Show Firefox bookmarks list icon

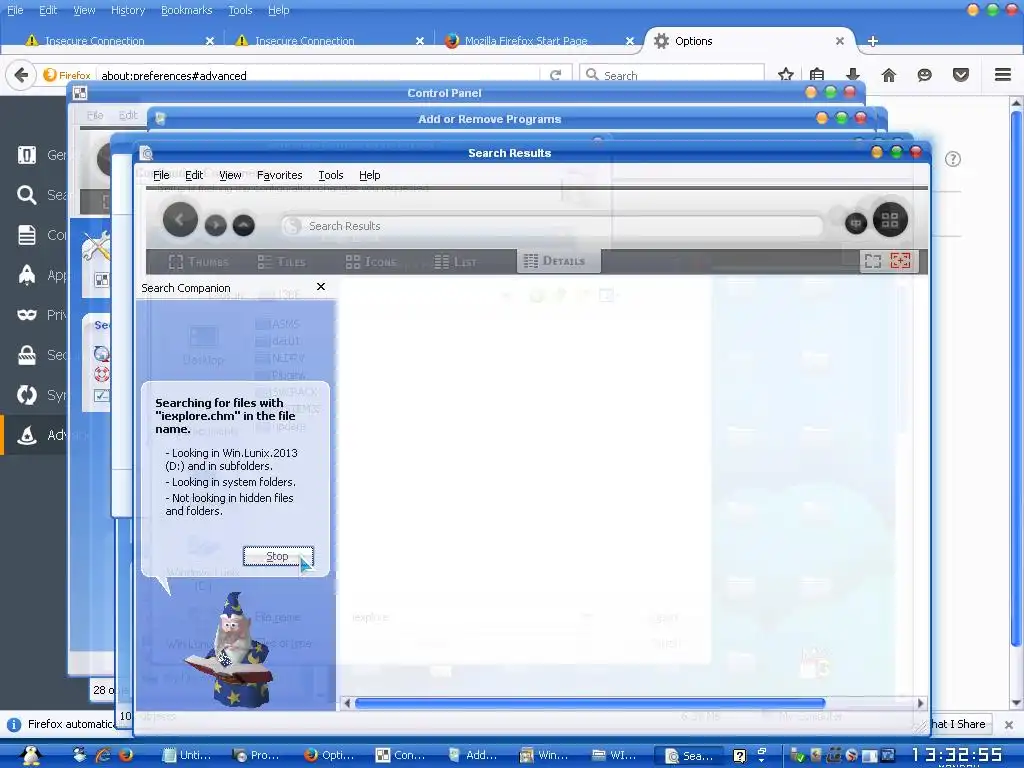[817, 74]
